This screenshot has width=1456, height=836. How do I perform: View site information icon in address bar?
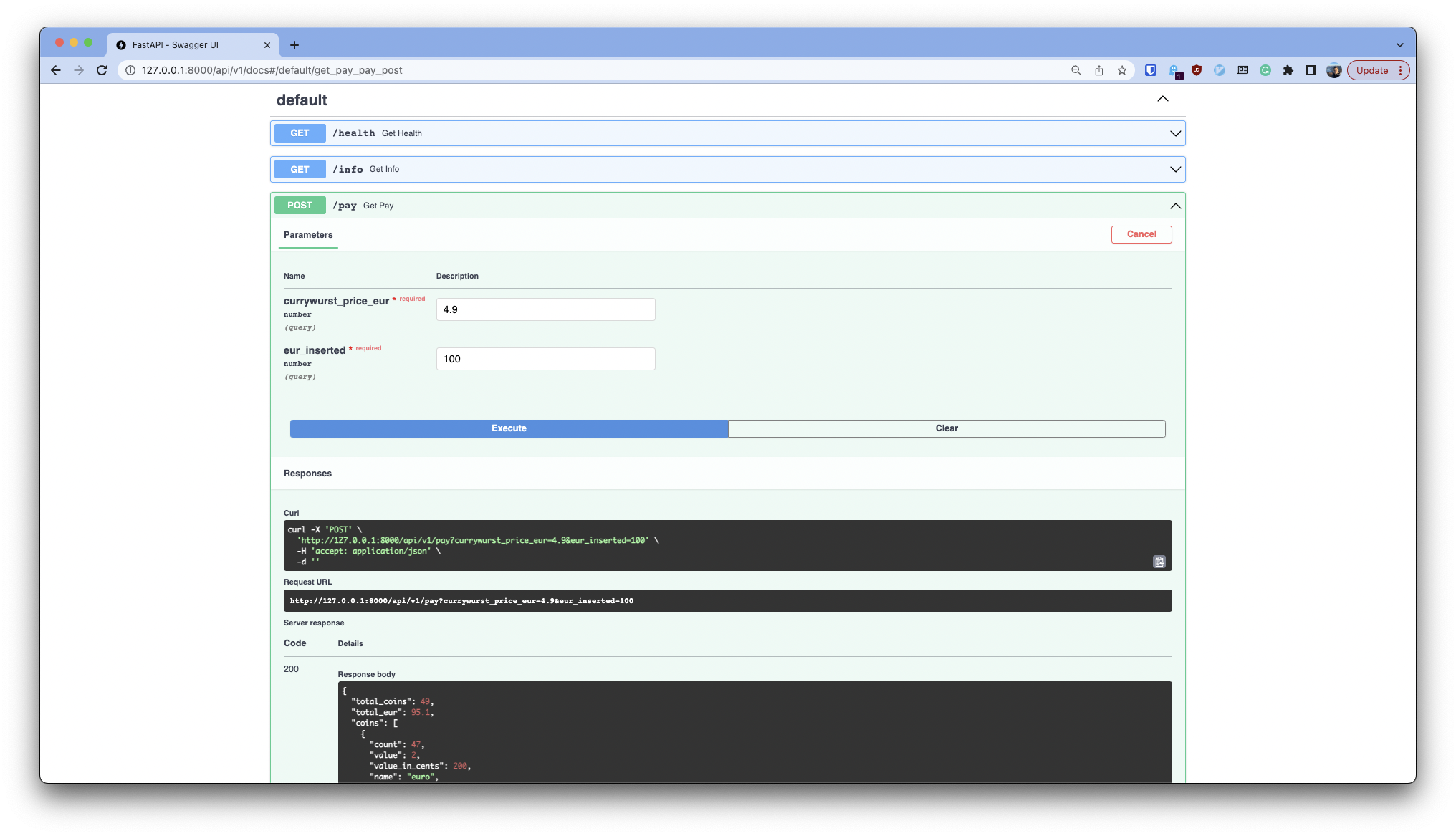coord(130,70)
